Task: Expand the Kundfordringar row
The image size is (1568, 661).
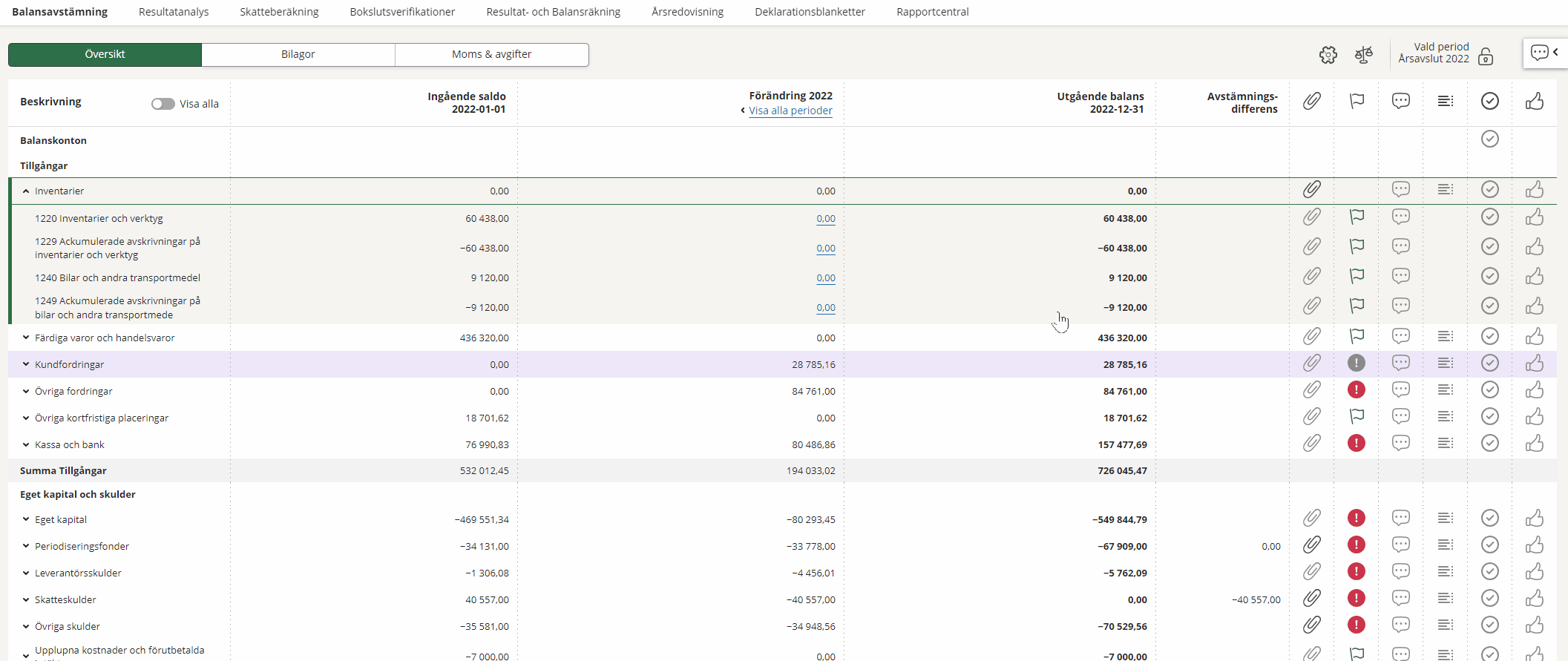Action: pyautogui.click(x=26, y=364)
